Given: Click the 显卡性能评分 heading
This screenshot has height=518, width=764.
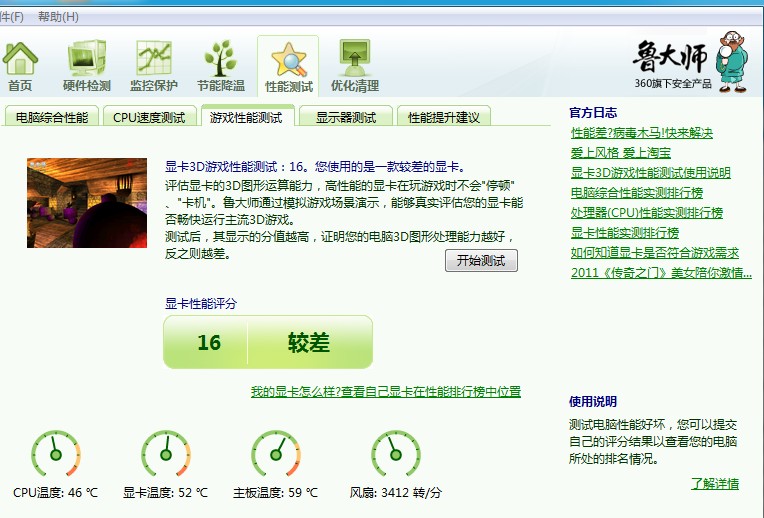Looking at the screenshot, I should [201, 304].
